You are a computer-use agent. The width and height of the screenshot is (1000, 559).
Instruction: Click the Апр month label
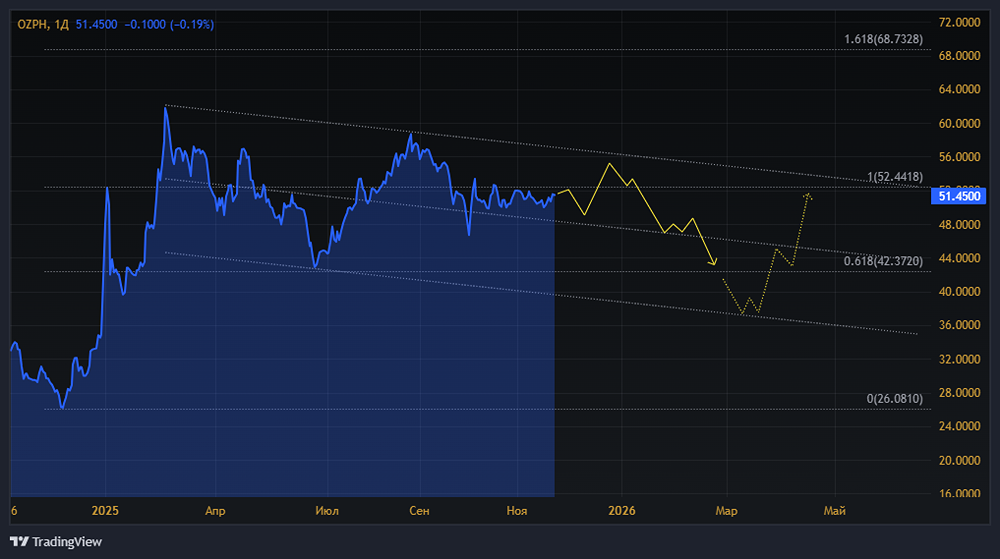(x=215, y=511)
